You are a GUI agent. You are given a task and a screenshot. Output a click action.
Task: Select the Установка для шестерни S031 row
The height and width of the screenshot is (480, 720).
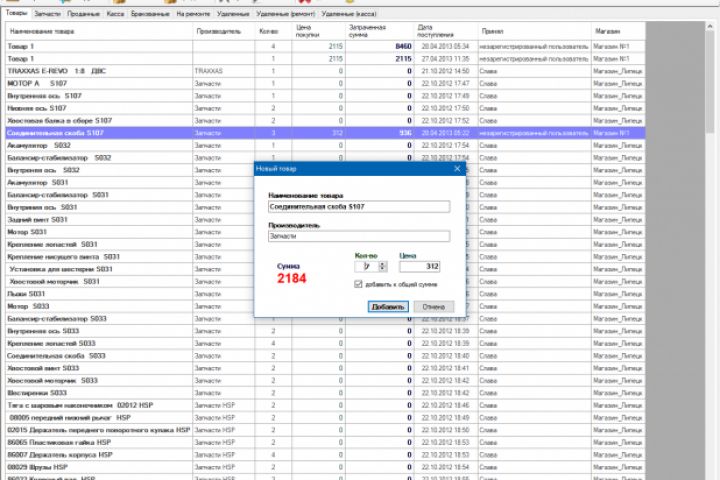click(x=130, y=270)
